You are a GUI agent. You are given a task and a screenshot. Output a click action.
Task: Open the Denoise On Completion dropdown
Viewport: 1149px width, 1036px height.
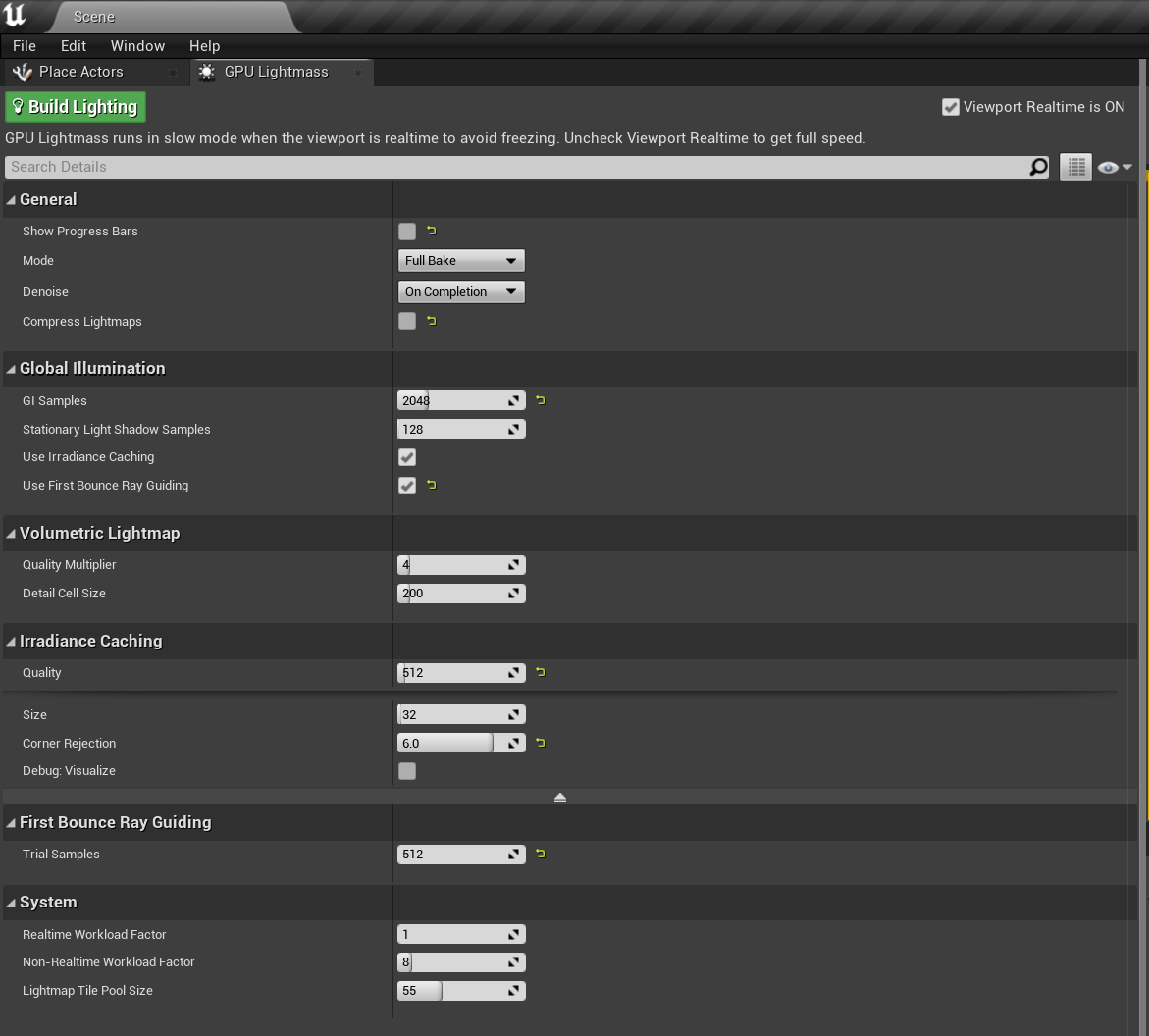point(461,291)
